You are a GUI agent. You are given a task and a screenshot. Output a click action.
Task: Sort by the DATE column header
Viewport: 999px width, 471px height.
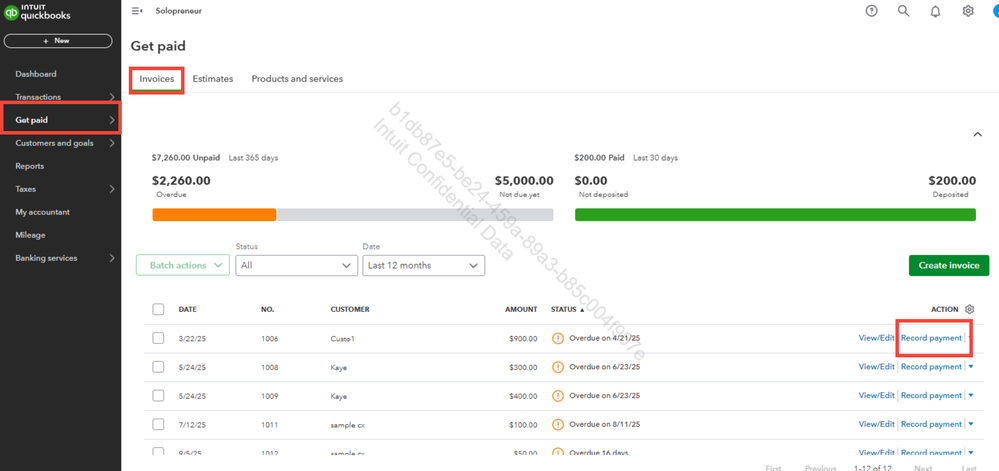click(187, 309)
